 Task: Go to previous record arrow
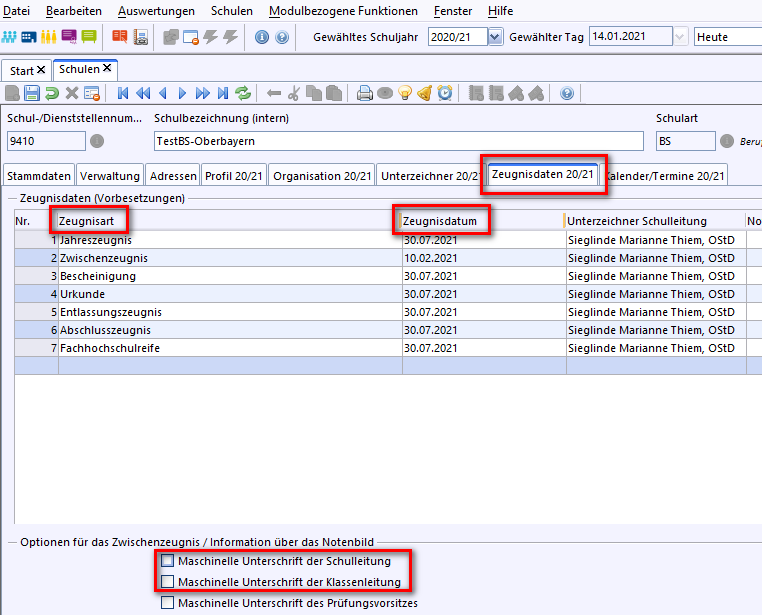click(163, 93)
